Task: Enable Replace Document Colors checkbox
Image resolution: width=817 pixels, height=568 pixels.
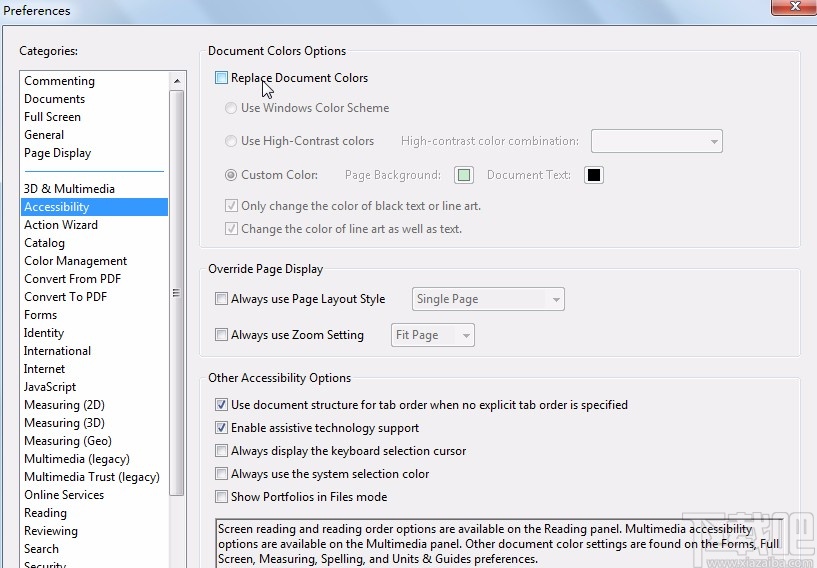Action: pos(221,78)
